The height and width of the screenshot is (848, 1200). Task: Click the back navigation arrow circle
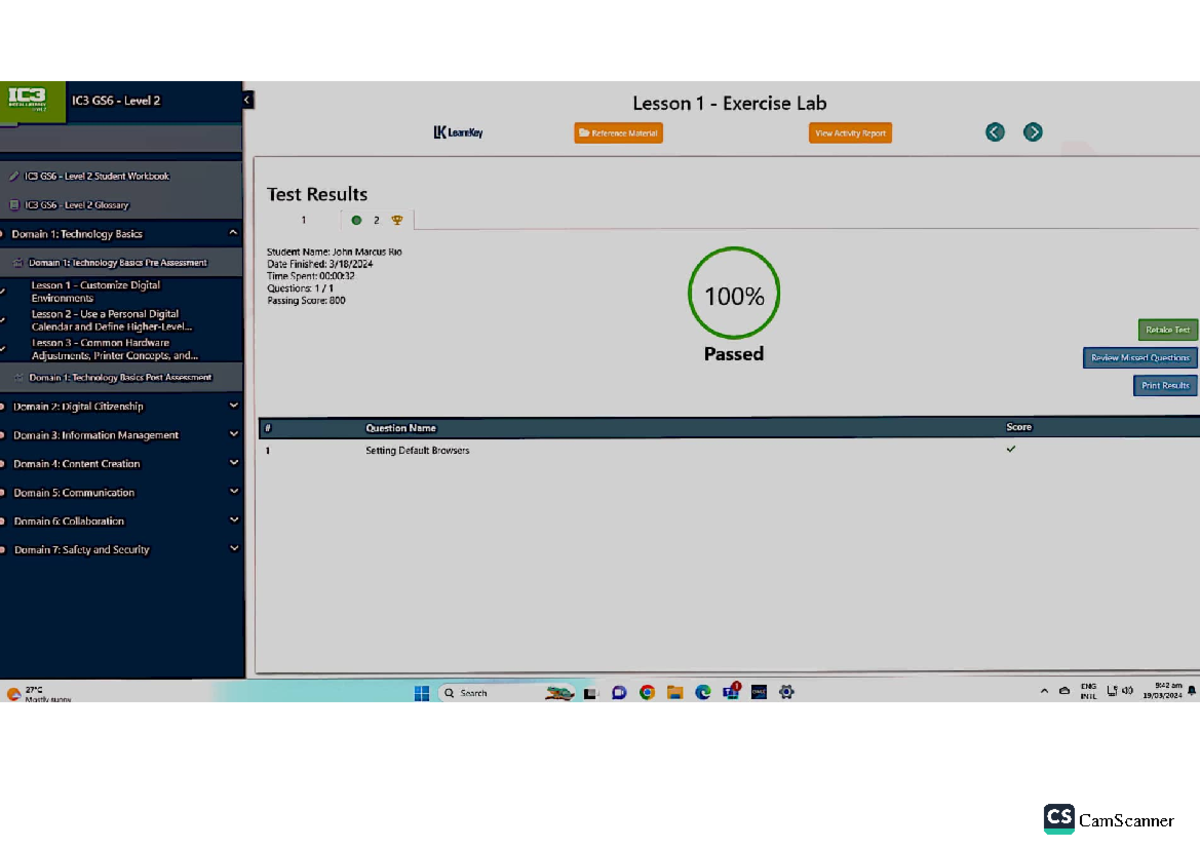[994, 131]
